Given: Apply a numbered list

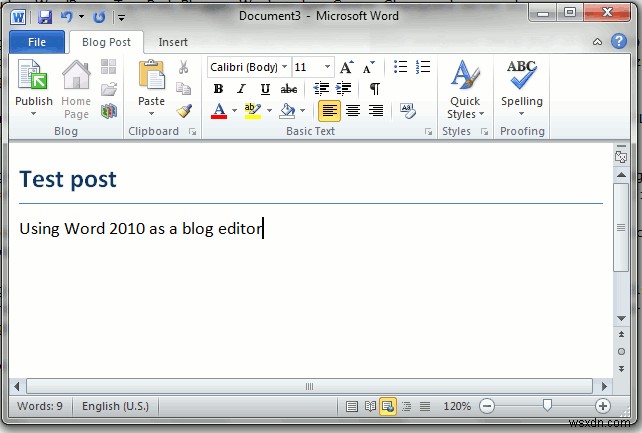Looking at the screenshot, I should click(x=423, y=67).
